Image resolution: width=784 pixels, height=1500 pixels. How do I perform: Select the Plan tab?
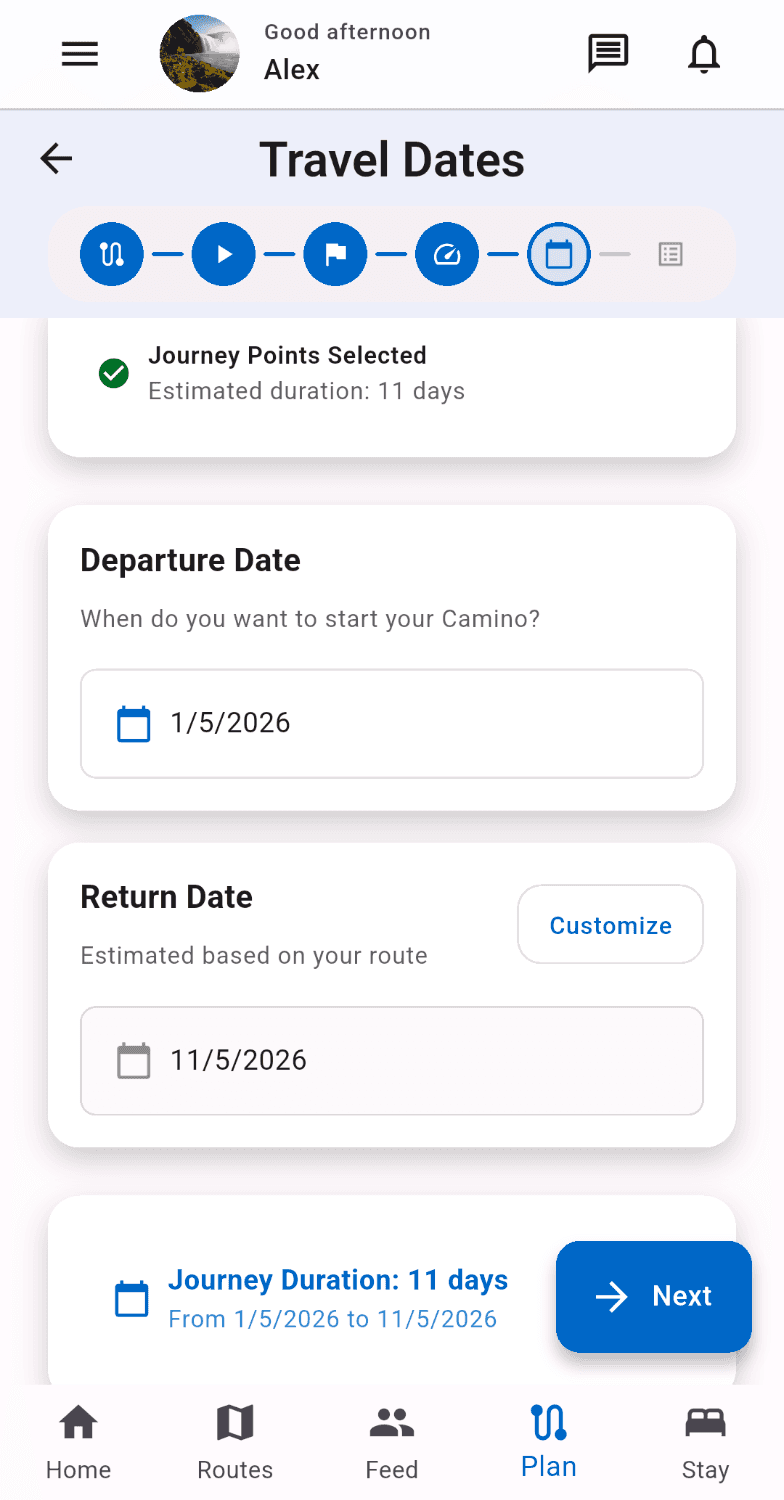549,1442
